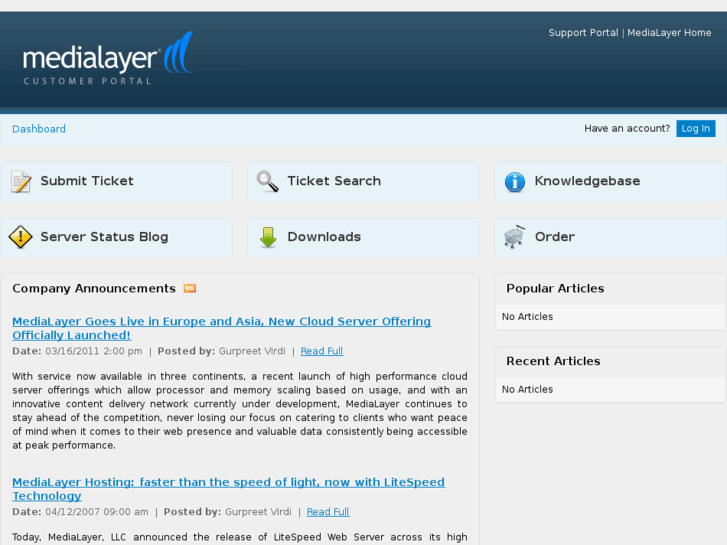Click the first 'Gurpreet Virdi' author name
Image resolution: width=727 pixels, height=545 pixels.
[252, 351]
